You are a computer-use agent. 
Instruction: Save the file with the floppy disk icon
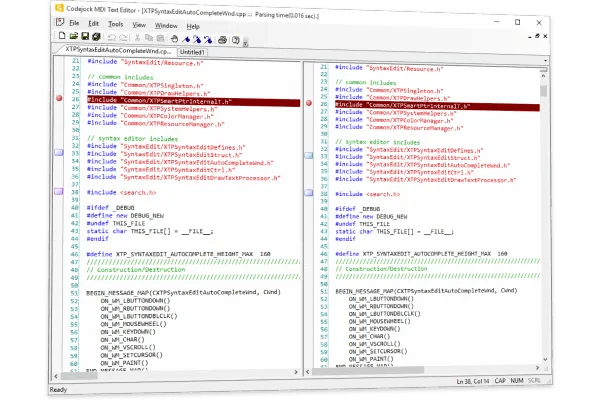85,36
